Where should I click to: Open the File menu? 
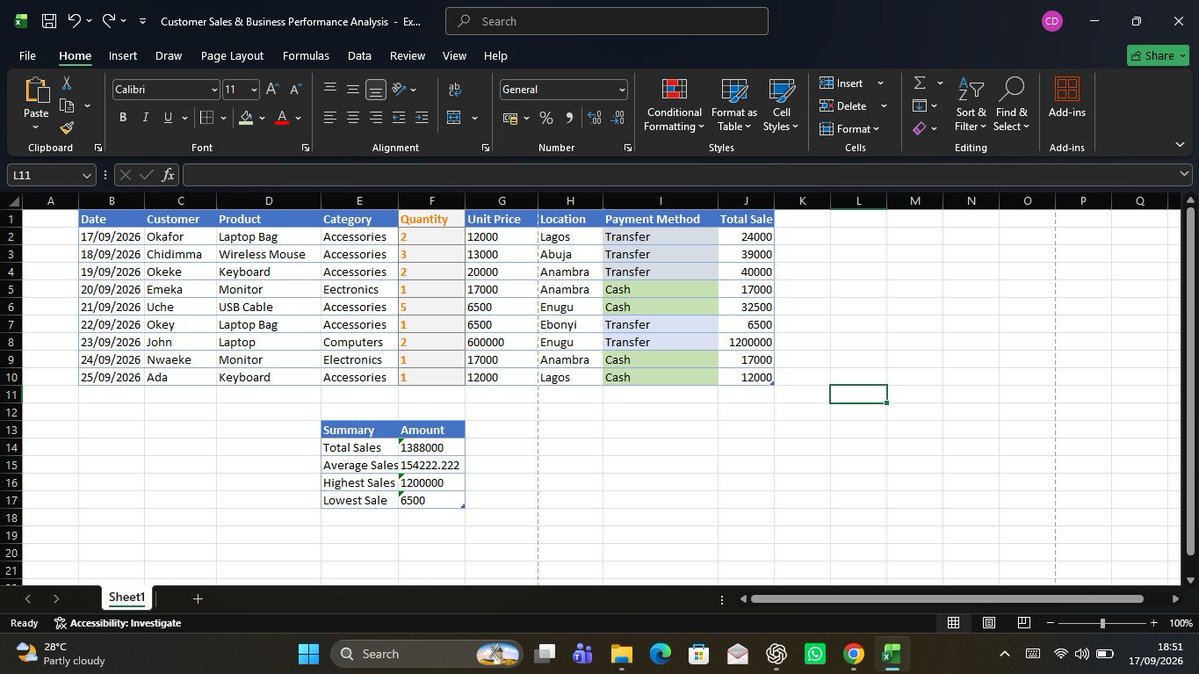click(28, 56)
